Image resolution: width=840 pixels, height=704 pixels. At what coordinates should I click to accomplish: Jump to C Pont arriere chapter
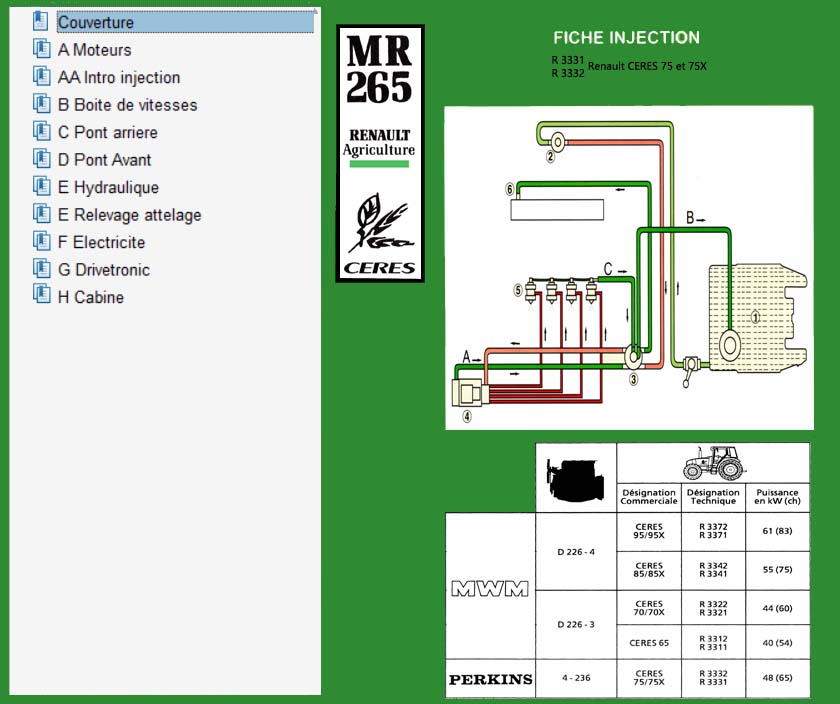point(108,132)
